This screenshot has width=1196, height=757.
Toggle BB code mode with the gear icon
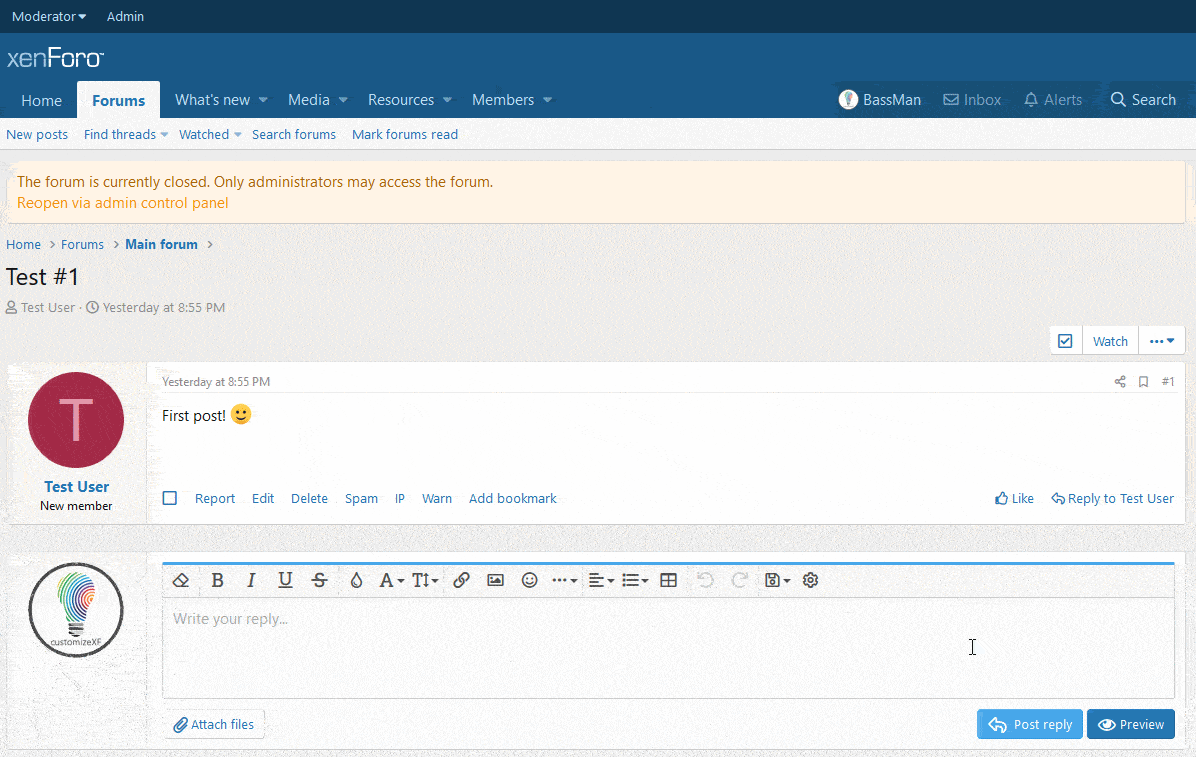(x=811, y=580)
